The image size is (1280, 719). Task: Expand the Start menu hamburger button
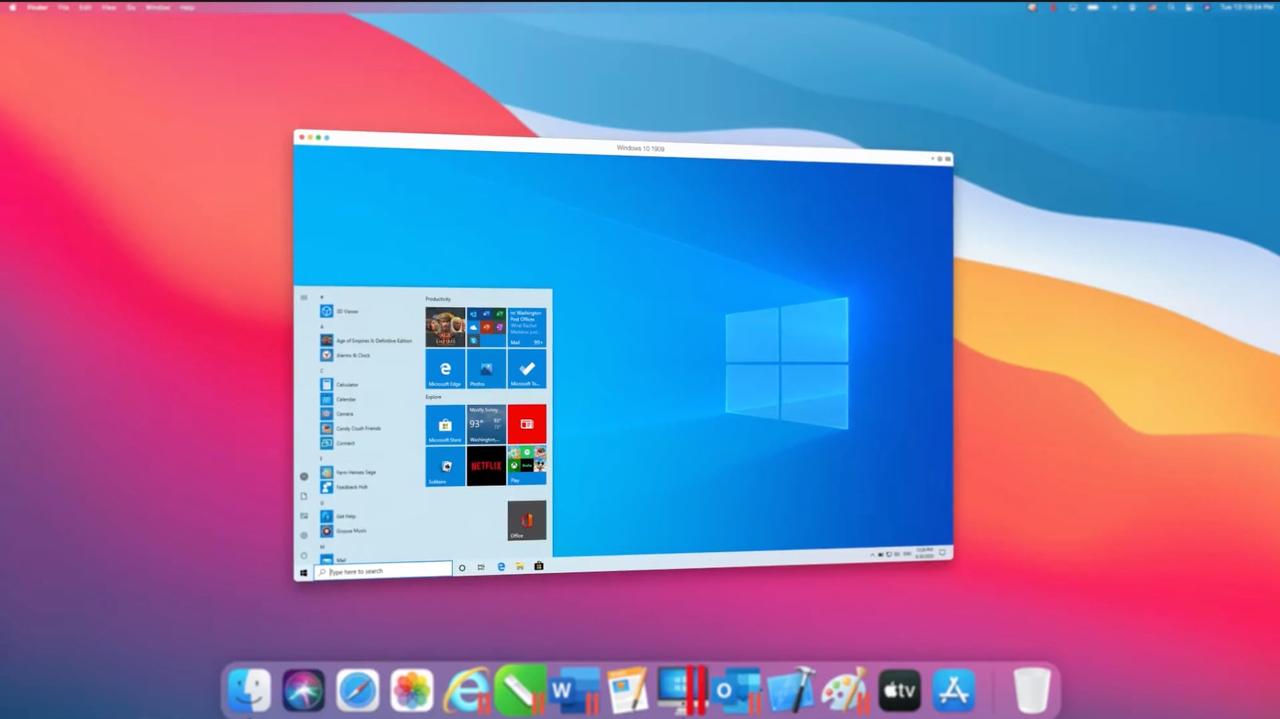[304, 297]
